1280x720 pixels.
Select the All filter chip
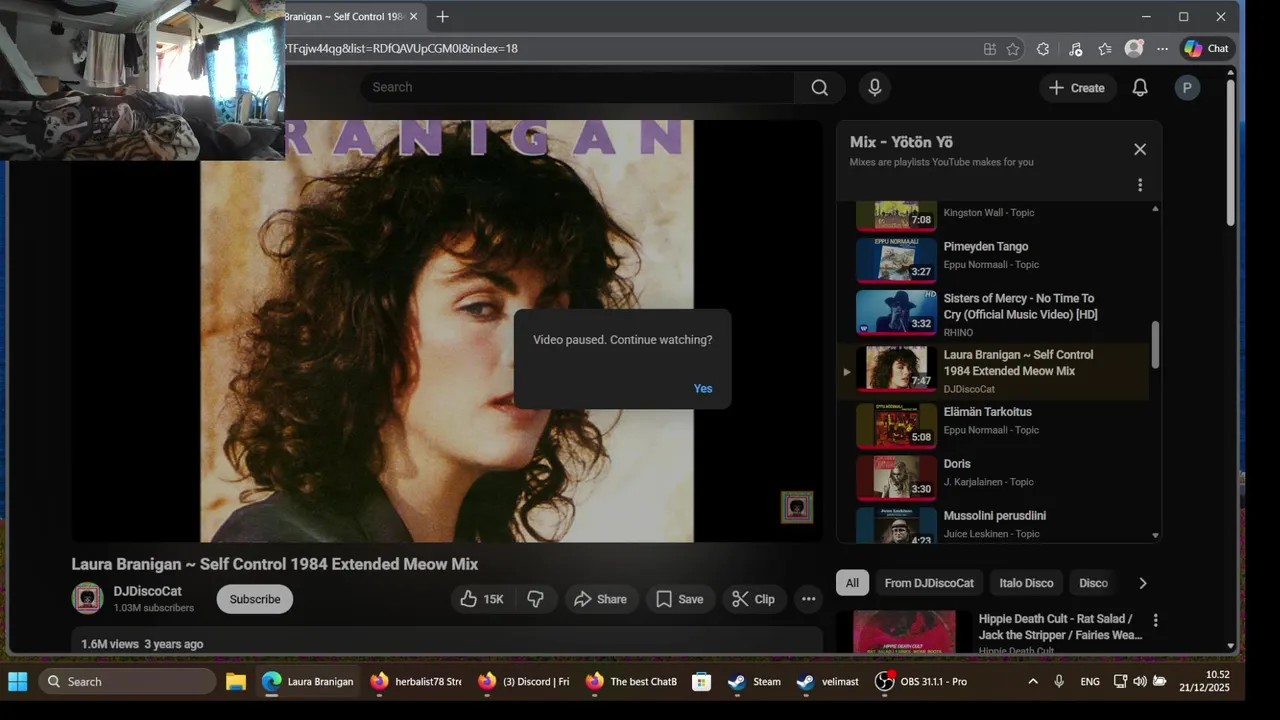point(852,583)
